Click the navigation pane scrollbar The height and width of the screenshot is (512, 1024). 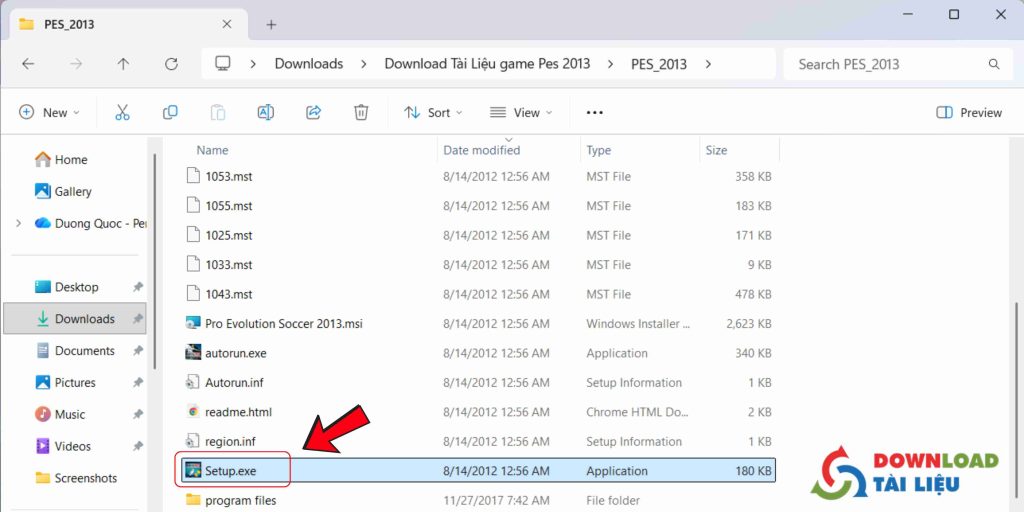click(x=155, y=261)
